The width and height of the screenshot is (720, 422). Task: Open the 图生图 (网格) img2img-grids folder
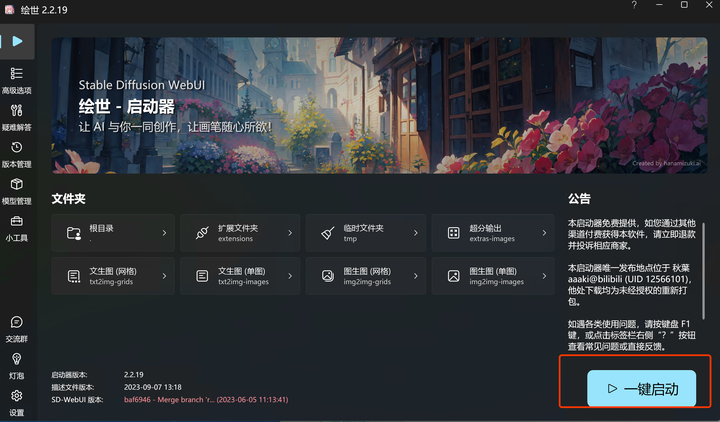coord(366,276)
